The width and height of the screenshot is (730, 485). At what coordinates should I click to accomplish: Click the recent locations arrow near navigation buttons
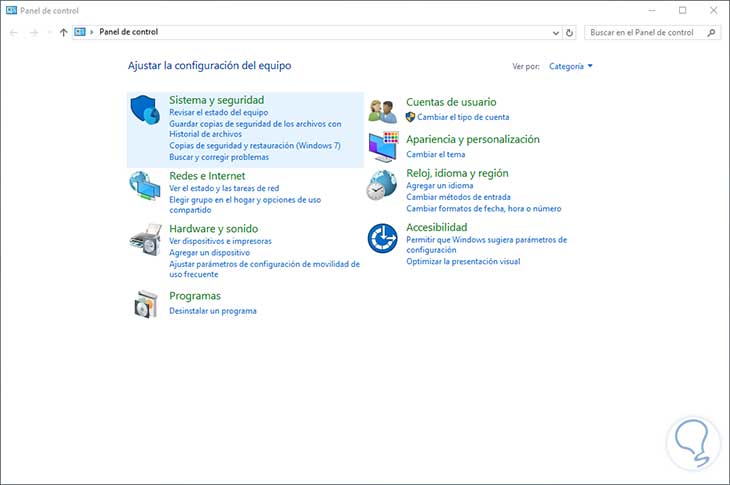(x=49, y=32)
